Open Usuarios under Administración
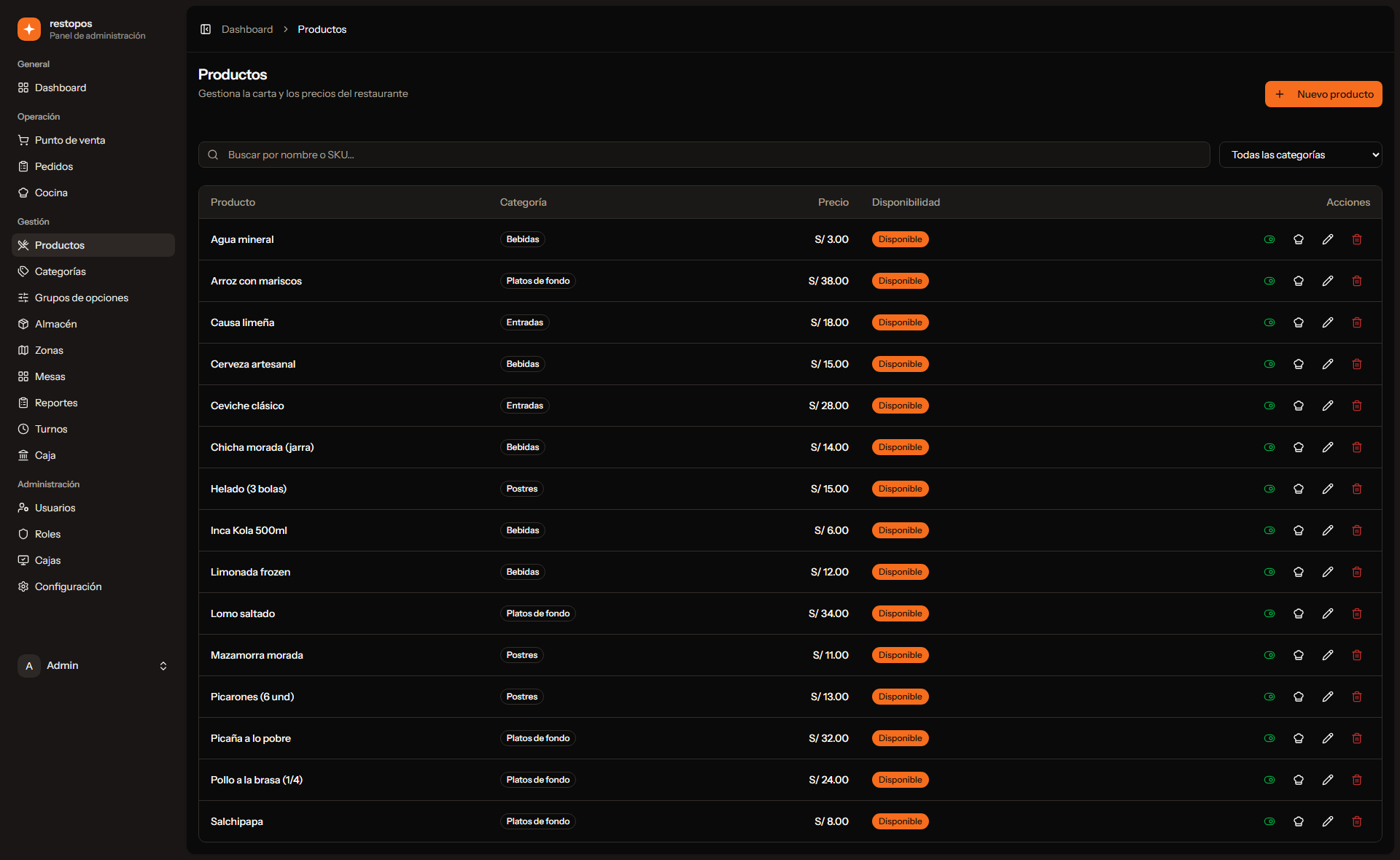Image resolution: width=1400 pixels, height=860 pixels. pyautogui.click(x=93, y=508)
